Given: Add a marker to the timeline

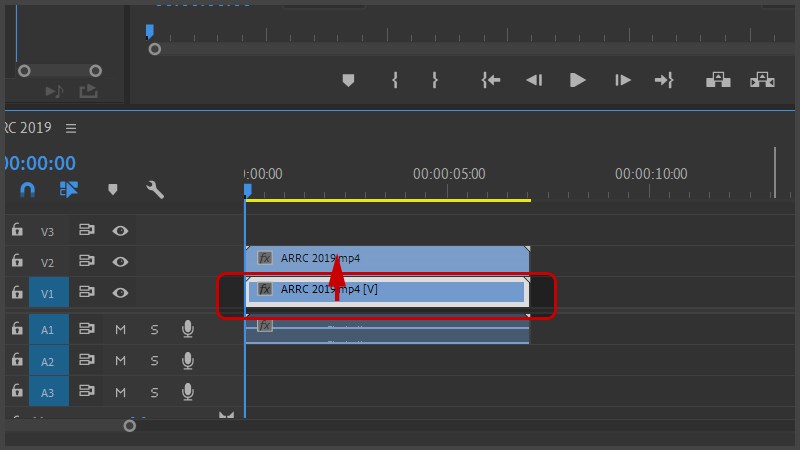Looking at the screenshot, I should pos(113,190).
